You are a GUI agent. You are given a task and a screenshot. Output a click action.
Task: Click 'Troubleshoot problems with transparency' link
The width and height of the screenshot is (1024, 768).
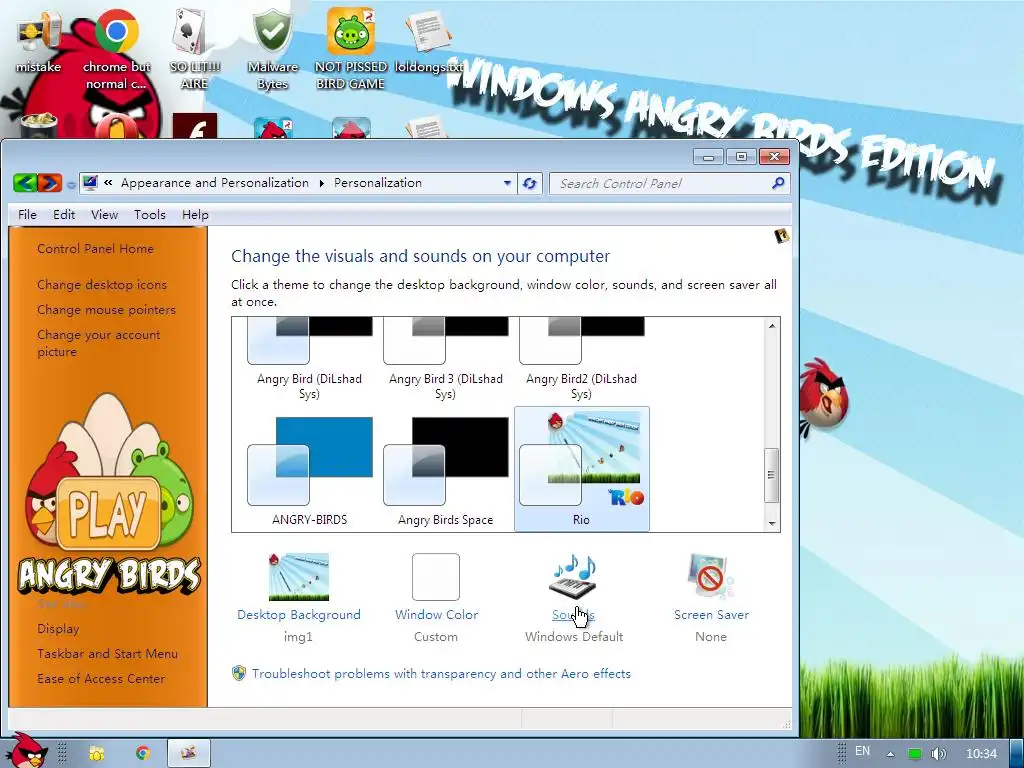(441, 673)
